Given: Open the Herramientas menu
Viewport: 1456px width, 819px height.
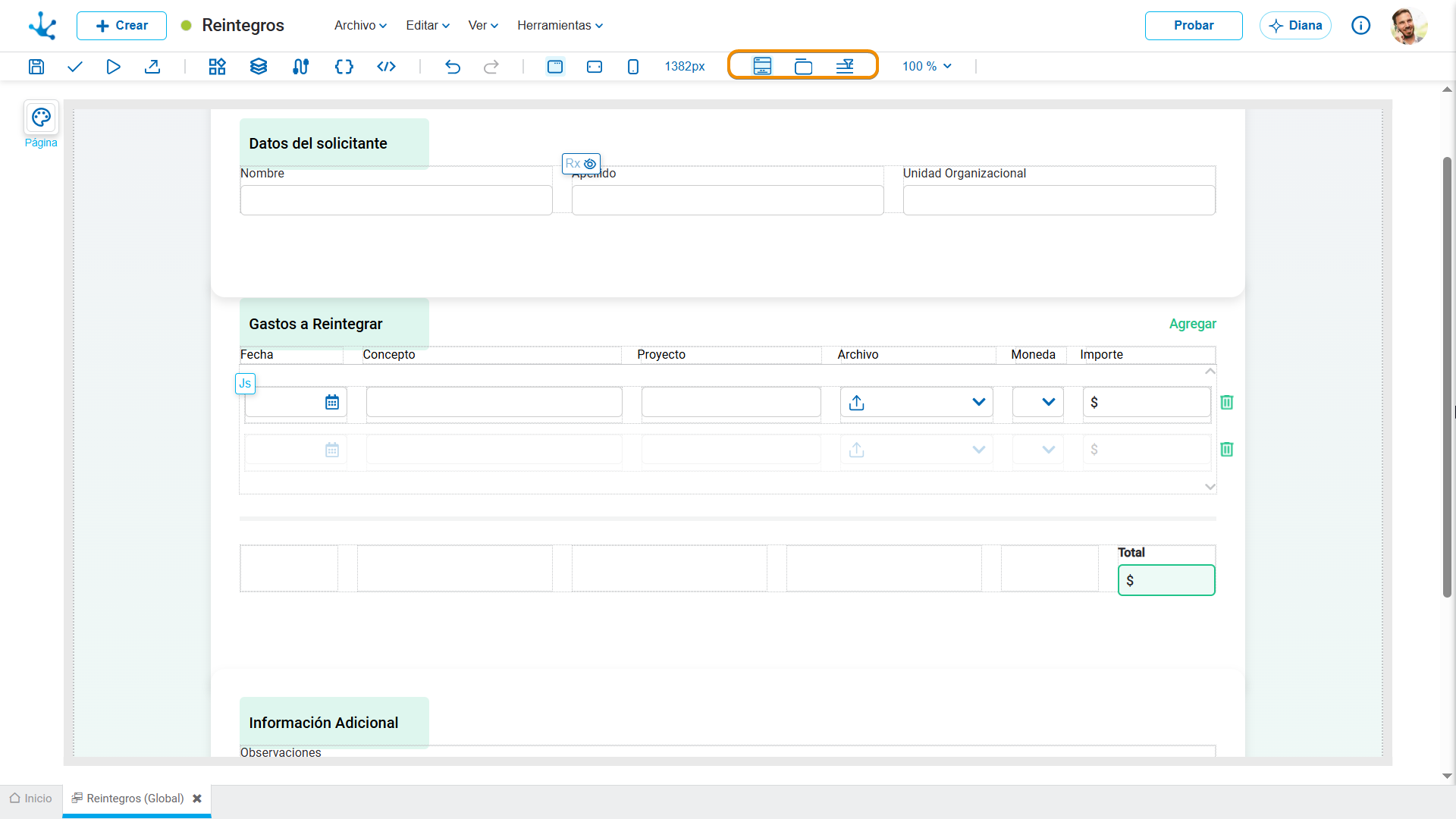Looking at the screenshot, I should click(x=560, y=25).
